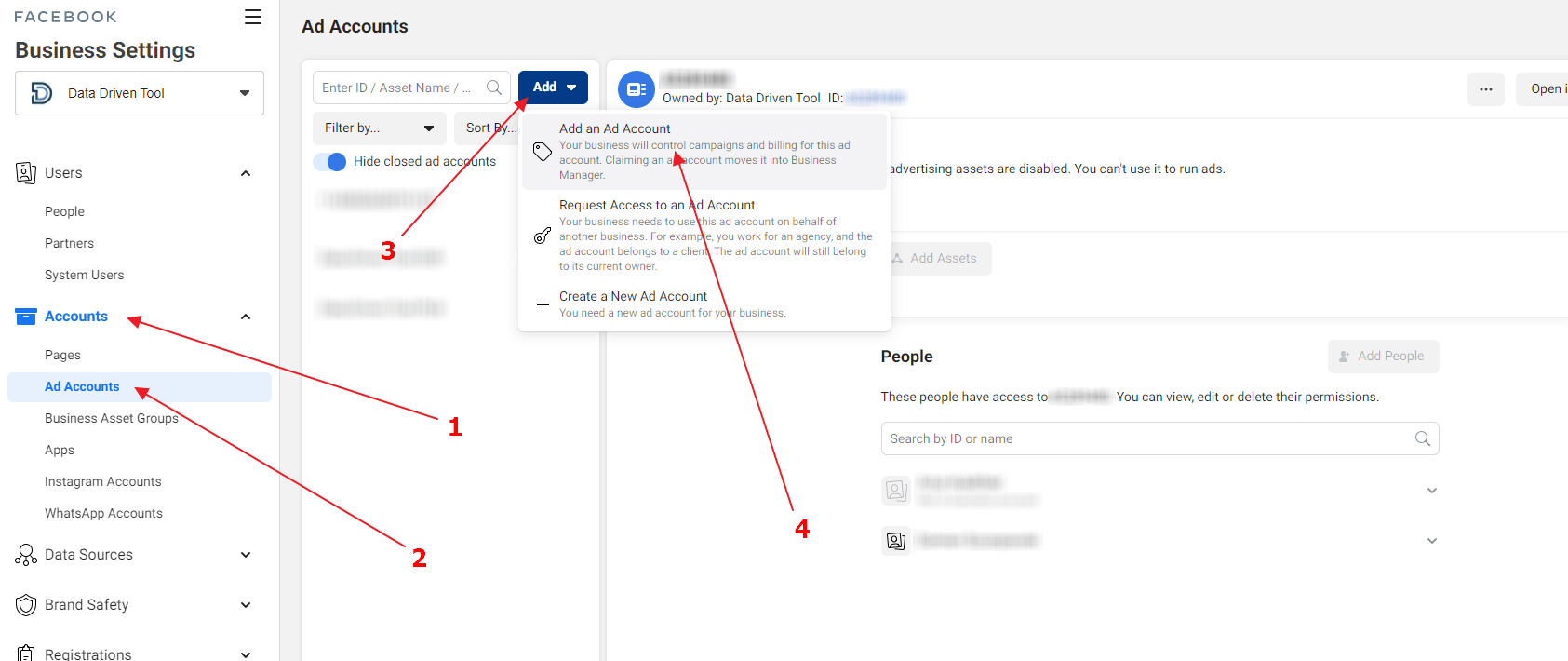Expand the Data Sources section

246,555
